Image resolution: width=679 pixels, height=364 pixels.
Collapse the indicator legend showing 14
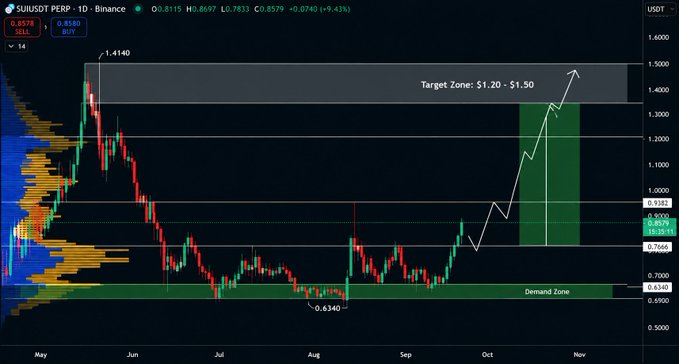[17, 46]
